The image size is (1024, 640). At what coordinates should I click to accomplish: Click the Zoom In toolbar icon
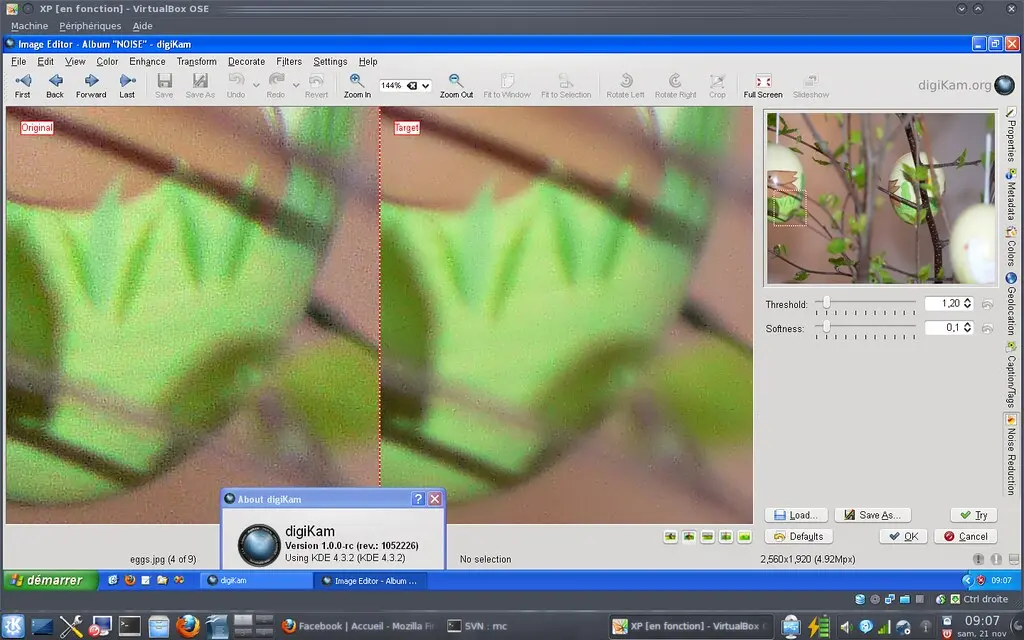[357, 81]
